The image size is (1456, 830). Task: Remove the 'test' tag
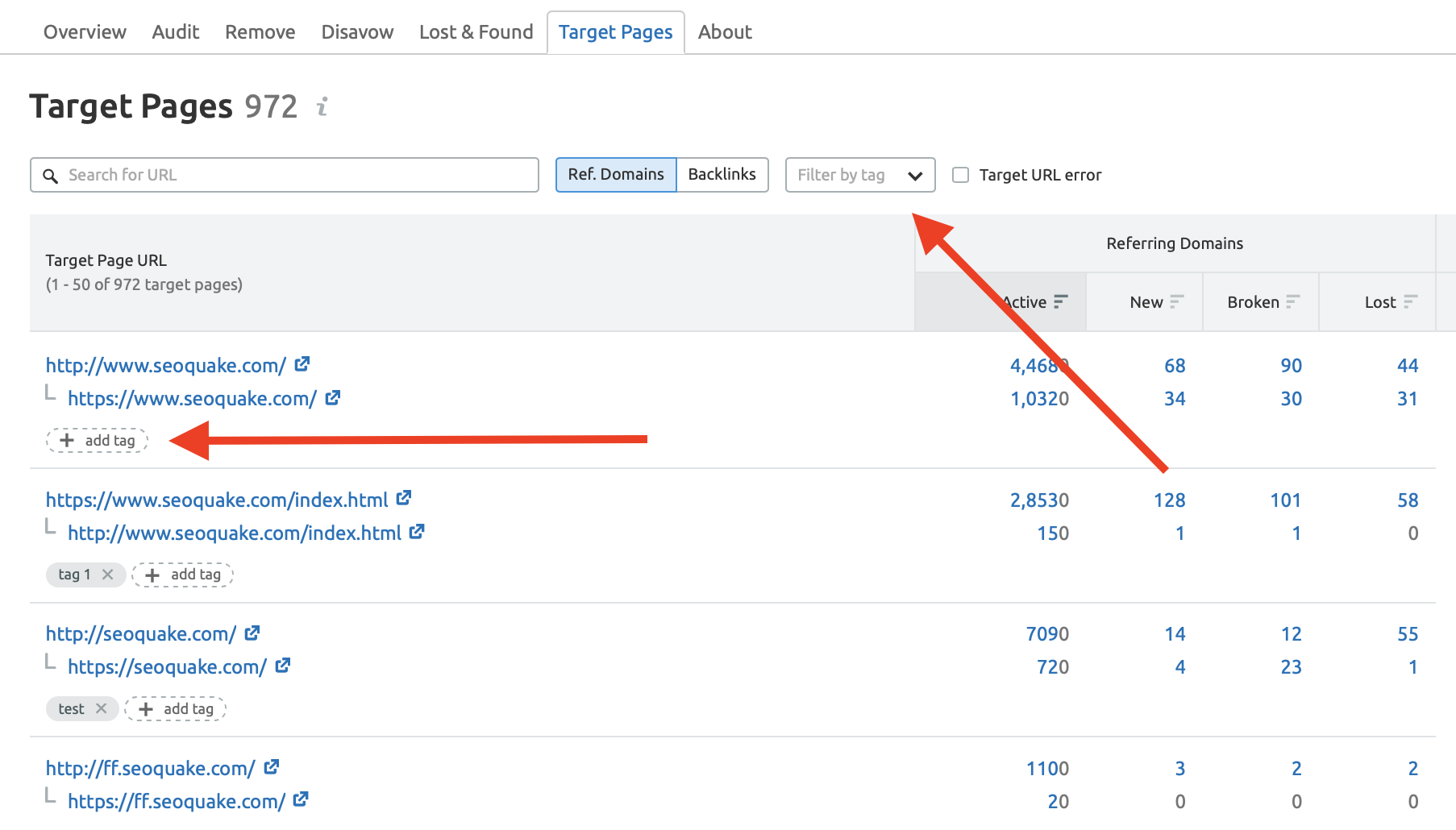pos(101,708)
